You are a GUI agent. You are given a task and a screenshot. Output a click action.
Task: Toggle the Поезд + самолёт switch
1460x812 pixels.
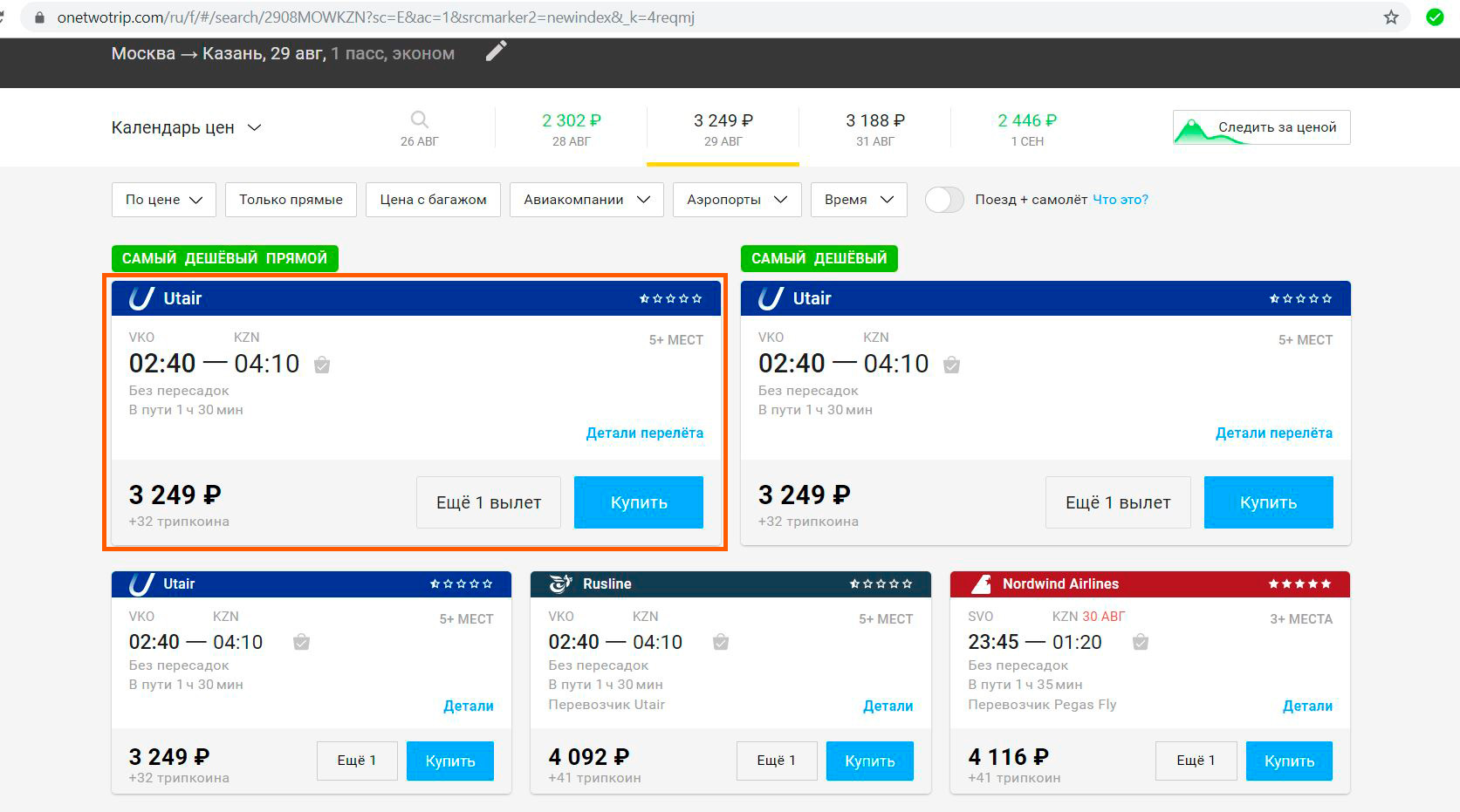click(943, 200)
